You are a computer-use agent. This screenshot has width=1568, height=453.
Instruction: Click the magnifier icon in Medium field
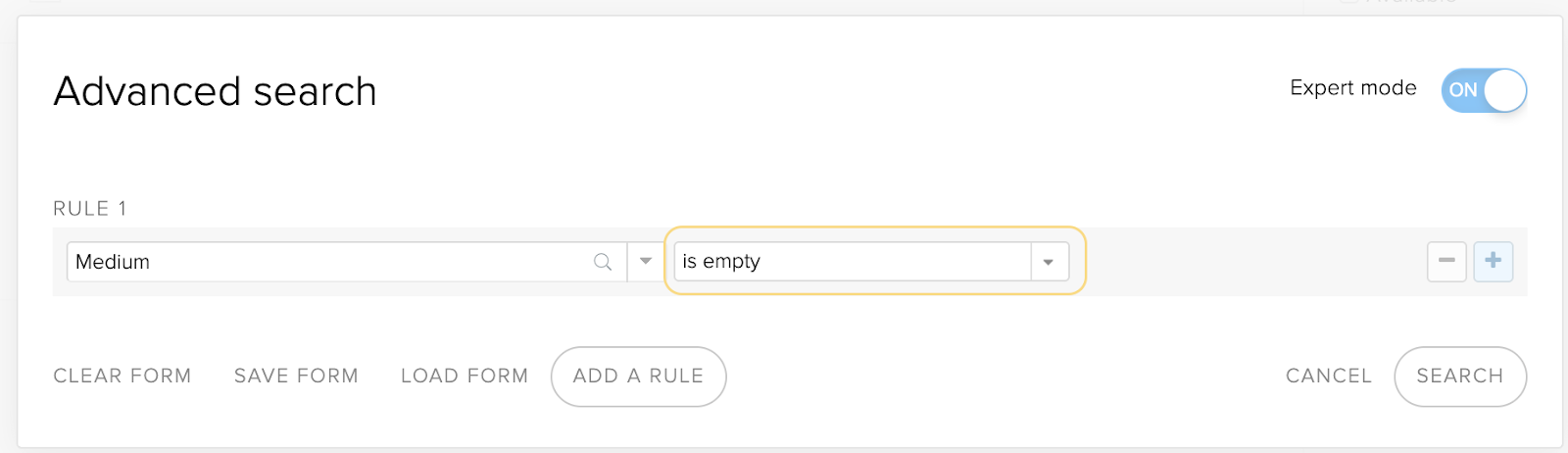click(603, 262)
